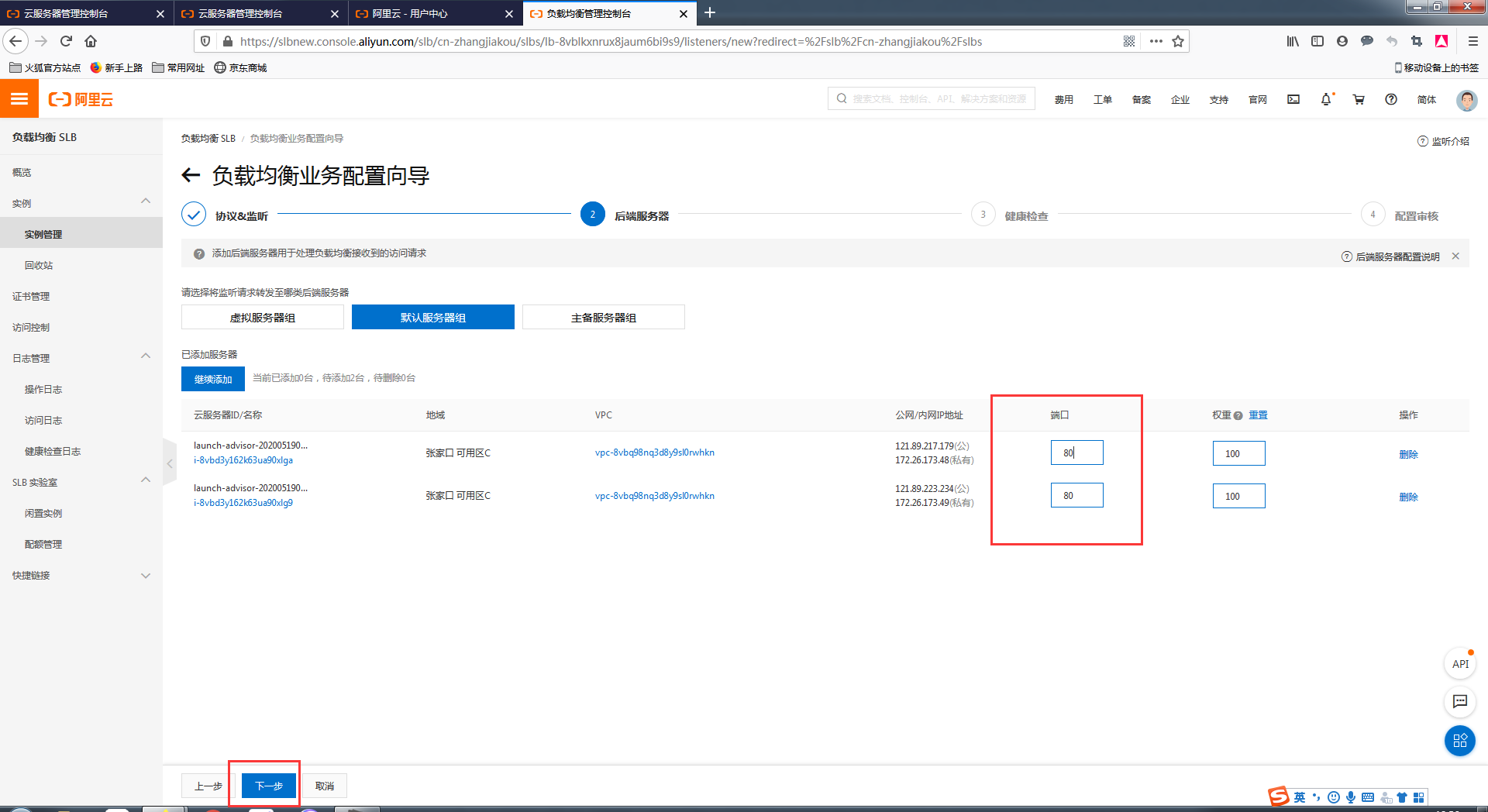Open the API floating button
Image resolution: width=1488 pixels, height=812 pixels.
point(1460,664)
